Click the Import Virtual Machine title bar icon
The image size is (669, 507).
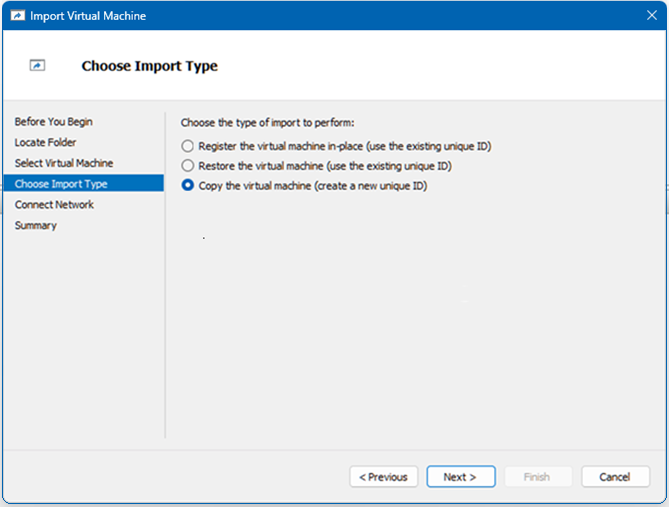click(17, 16)
